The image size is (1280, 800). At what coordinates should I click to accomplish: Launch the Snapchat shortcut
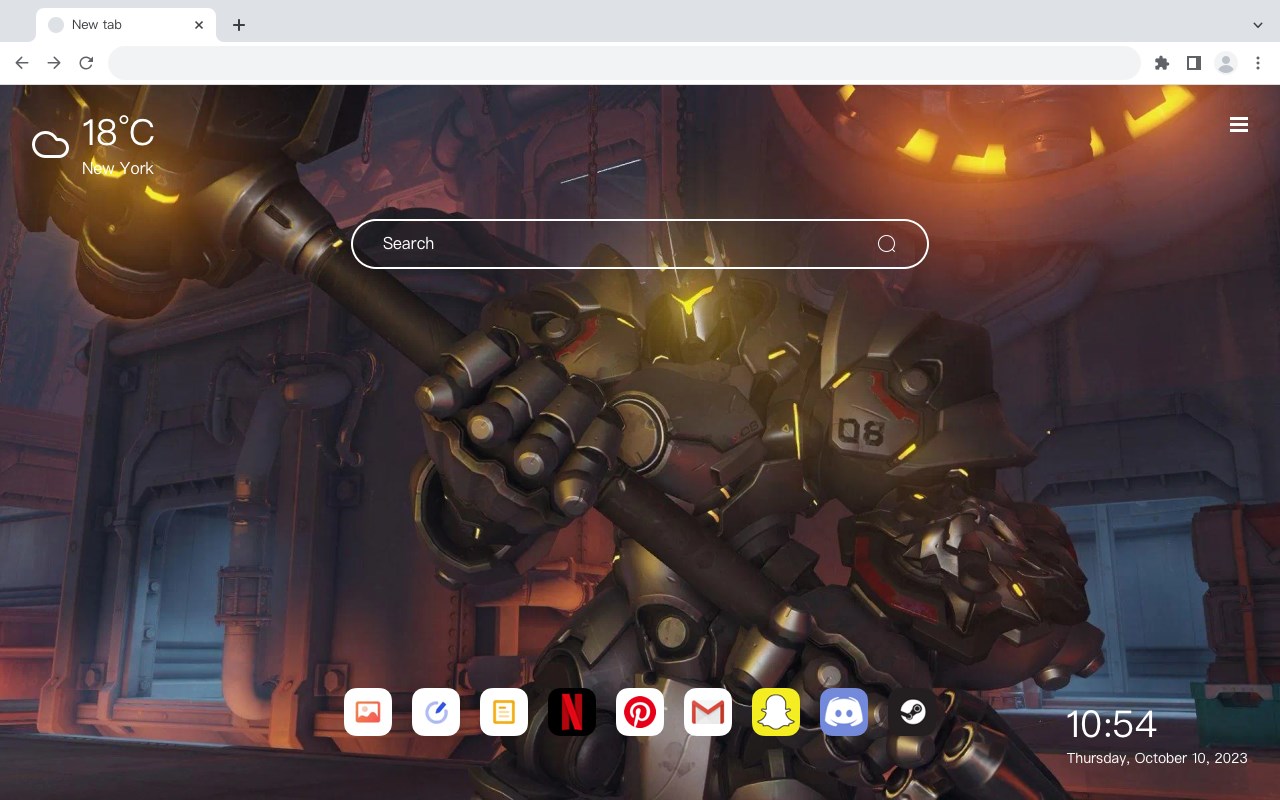tap(776, 712)
